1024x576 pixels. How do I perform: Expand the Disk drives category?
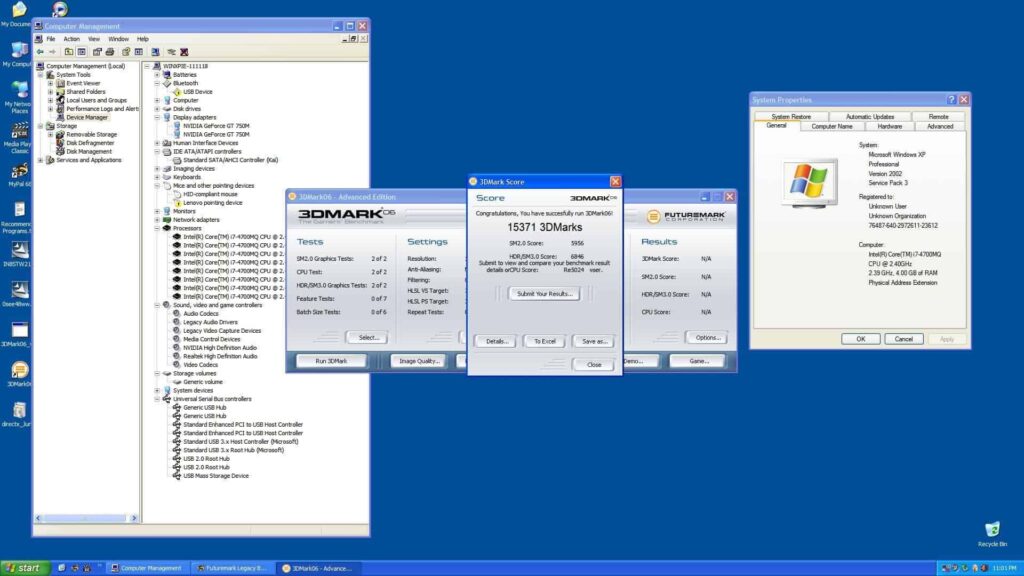(x=157, y=109)
